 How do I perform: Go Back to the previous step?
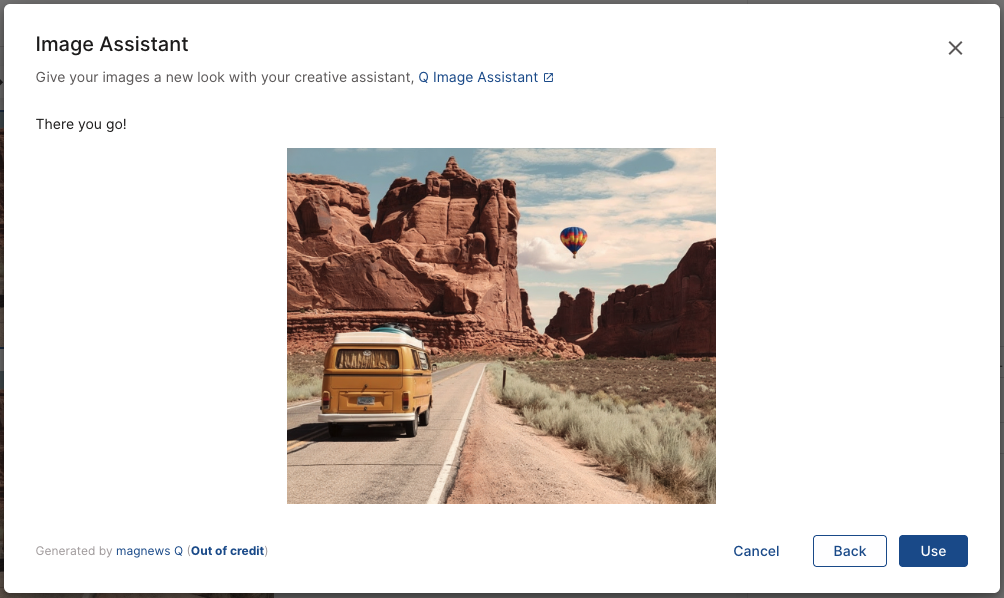click(850, 551)
